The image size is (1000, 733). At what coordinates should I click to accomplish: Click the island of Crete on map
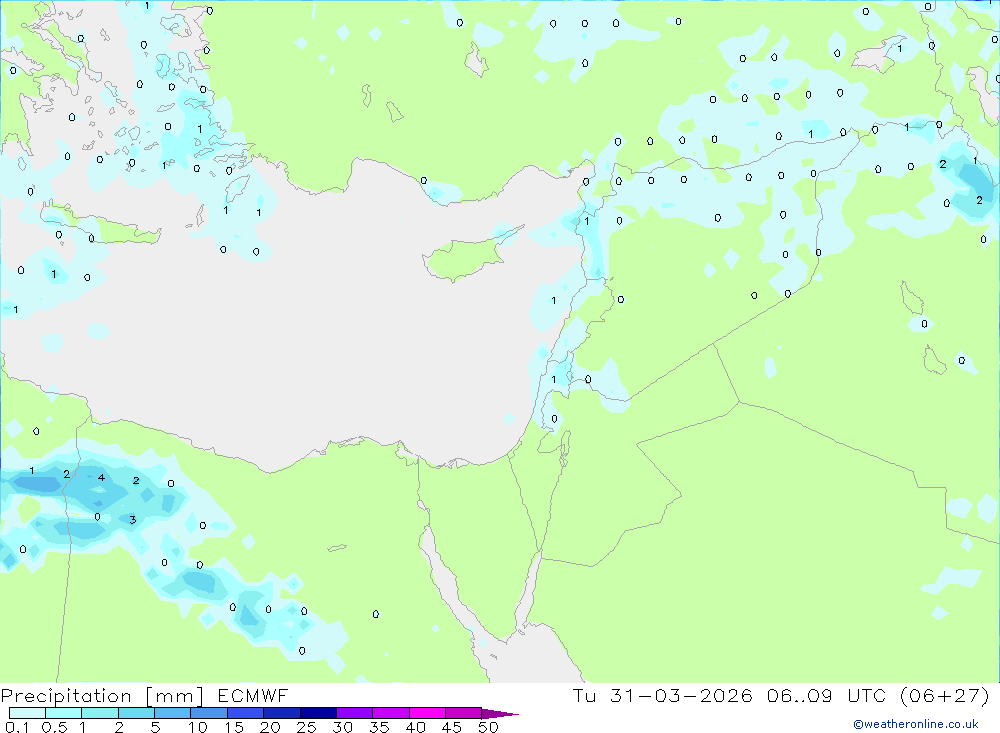(x=102, y=225)
